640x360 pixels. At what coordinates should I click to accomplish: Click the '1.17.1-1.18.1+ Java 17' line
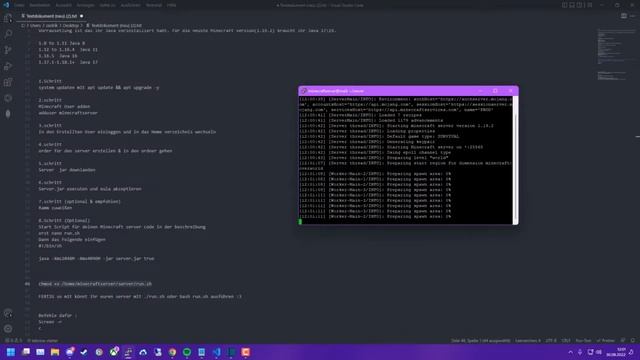pos(68,62)
